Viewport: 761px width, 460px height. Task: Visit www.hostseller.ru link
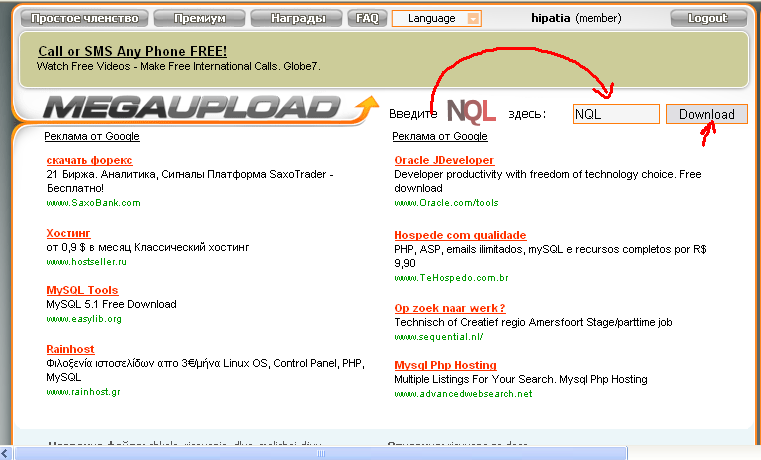(x=86, y=262)
